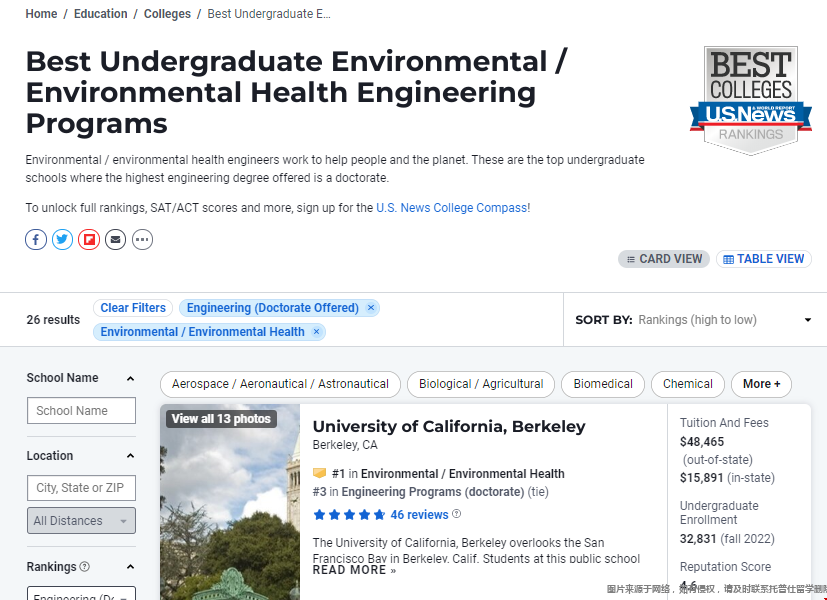Click Clear Filters button
827x600 pixels.
tap(133, 308)
